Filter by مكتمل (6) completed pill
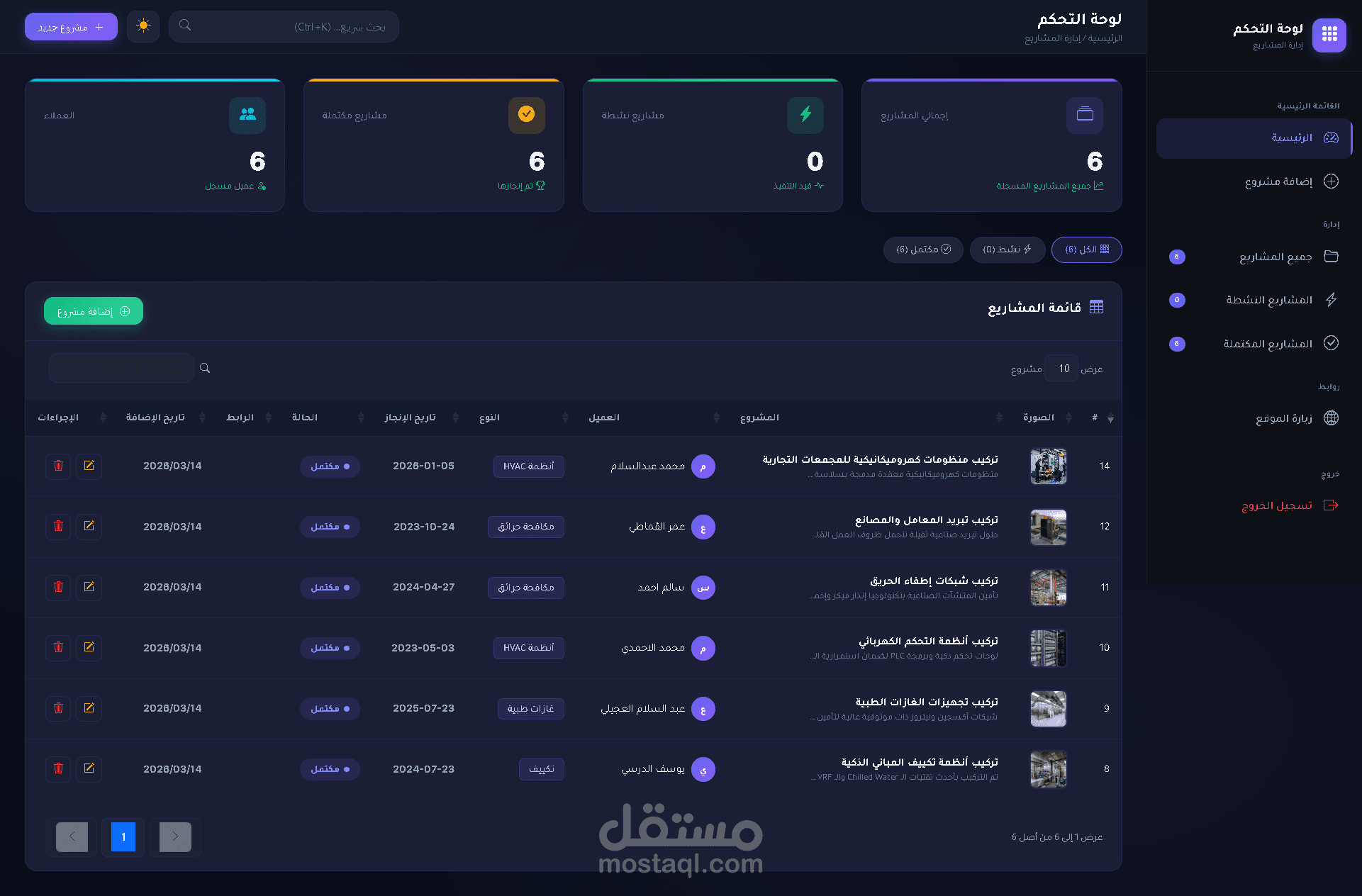Screen dimensions: 1362x896 [922, 250]
